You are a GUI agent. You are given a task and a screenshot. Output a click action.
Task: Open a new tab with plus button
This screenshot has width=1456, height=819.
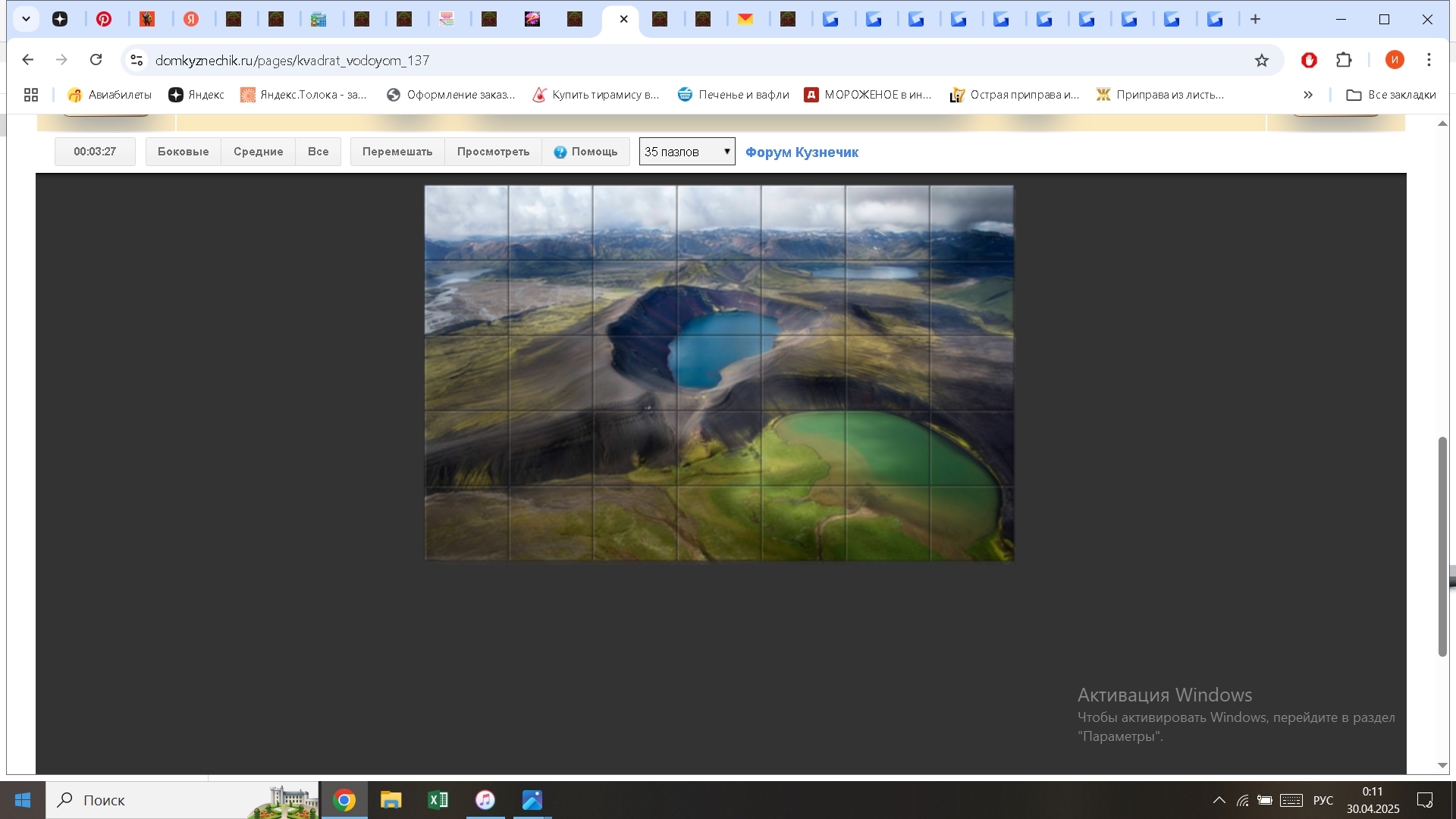pos(1255,19)
